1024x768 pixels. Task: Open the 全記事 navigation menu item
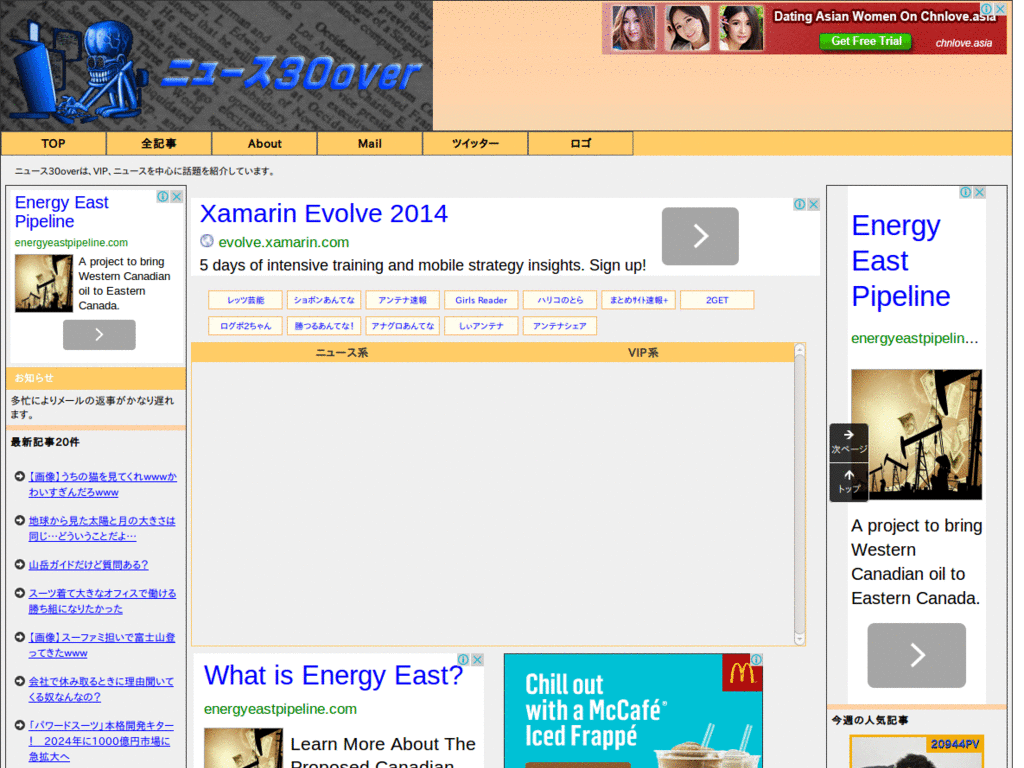click(x=158, y=144)
